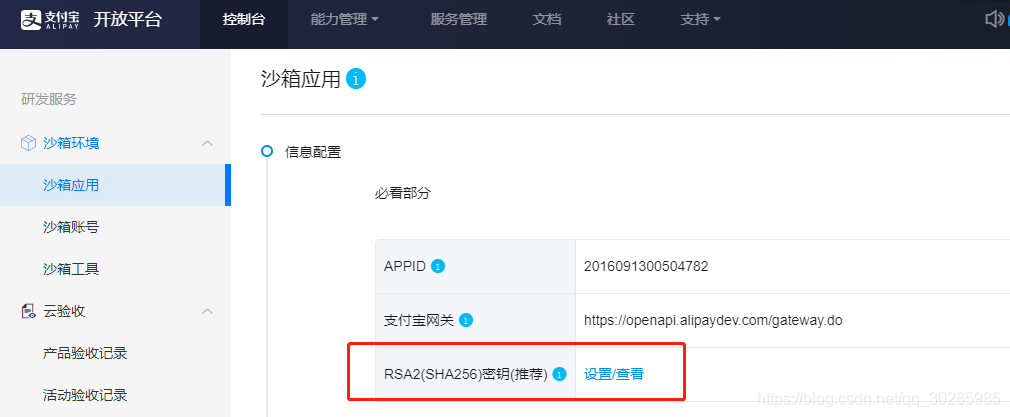
Task: Open 服务管理 in top navigation
Action: [x=459, y=20]
